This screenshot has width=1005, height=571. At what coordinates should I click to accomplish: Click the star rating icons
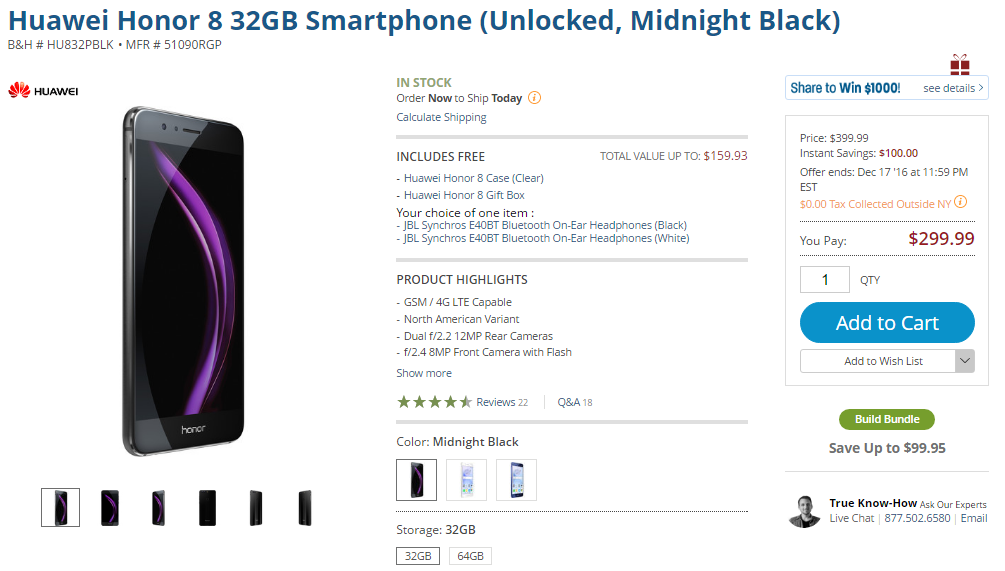[434, 402]
